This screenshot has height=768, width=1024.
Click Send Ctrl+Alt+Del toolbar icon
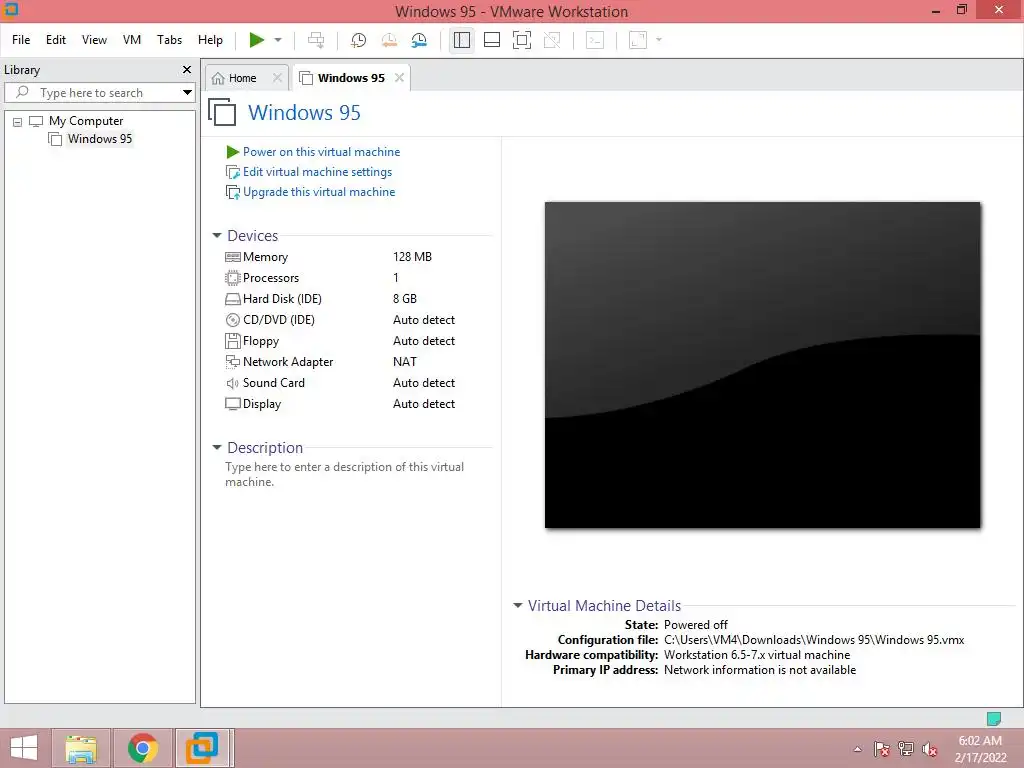point(316,40)
